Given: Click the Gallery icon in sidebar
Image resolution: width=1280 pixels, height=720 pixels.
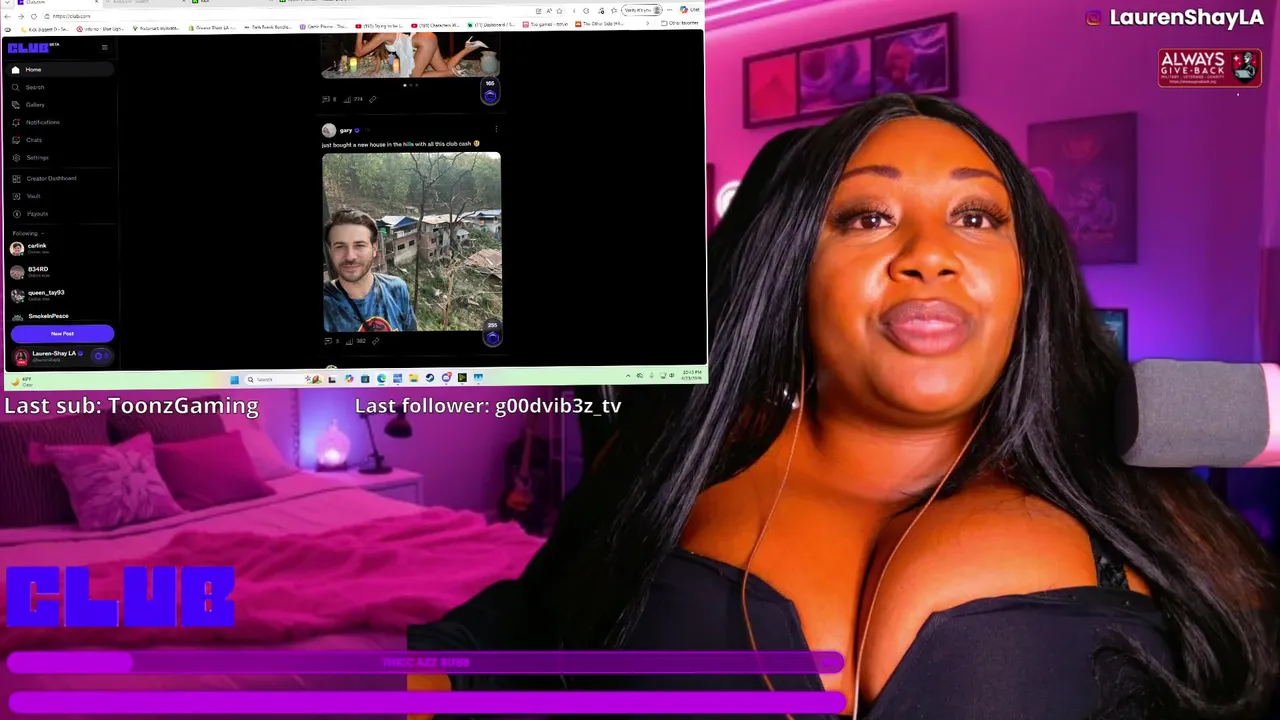Looking at the screenshot, I should coord(16,104).
